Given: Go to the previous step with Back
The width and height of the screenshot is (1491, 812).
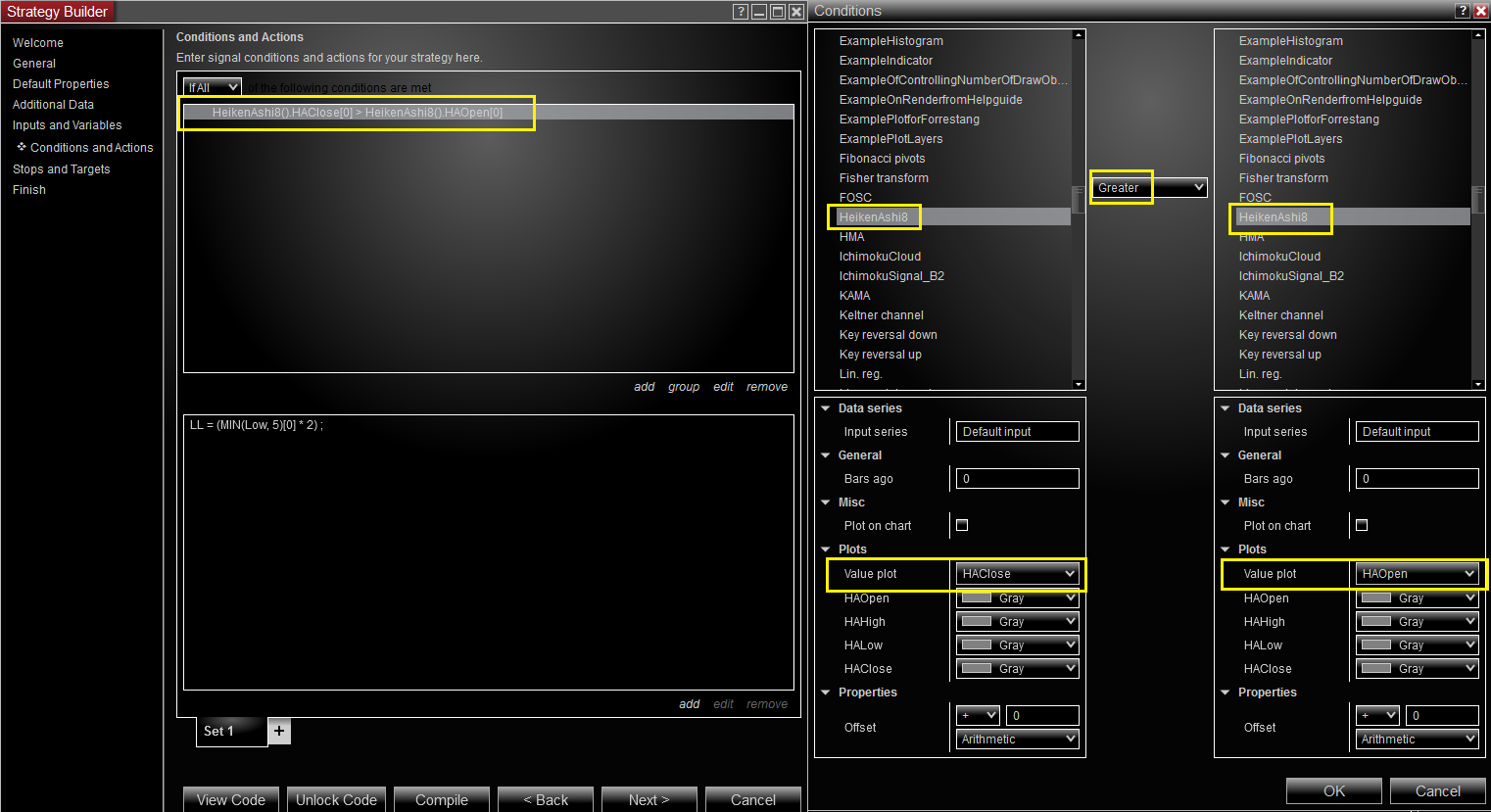Looking at the screenshot, I should 546,799.
